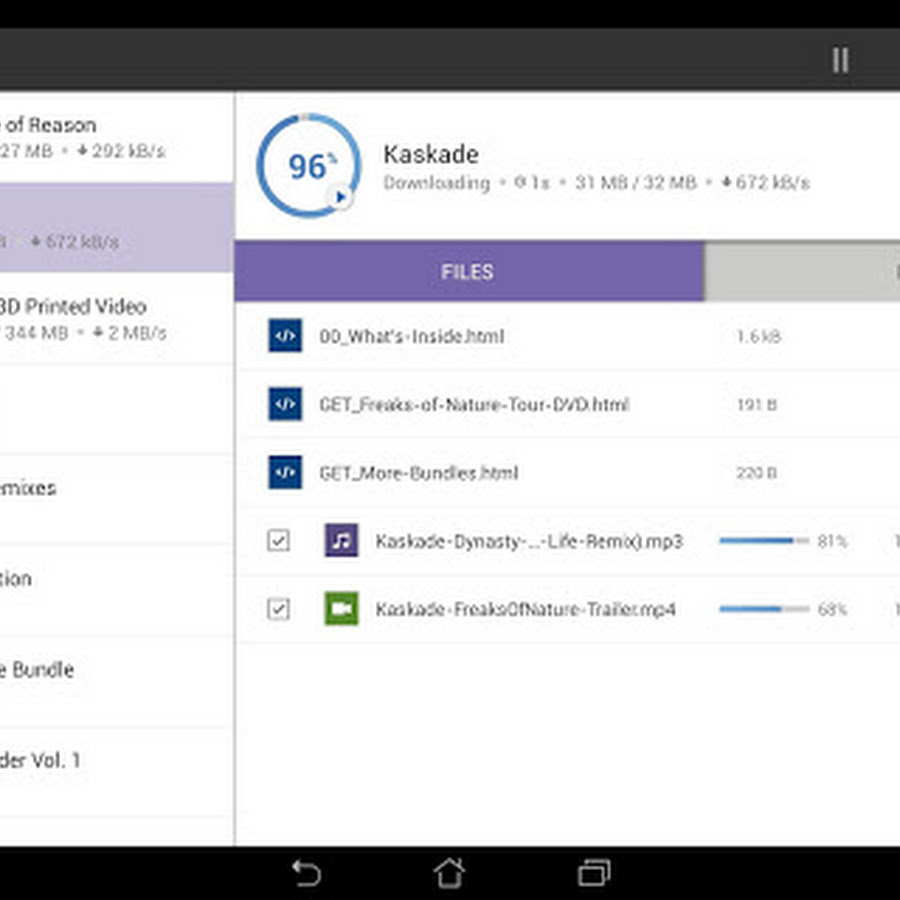This screenshot has height=900, width=900.
Task: Open the 96% circular progress indicator
Action: click(x=309, y=166)
